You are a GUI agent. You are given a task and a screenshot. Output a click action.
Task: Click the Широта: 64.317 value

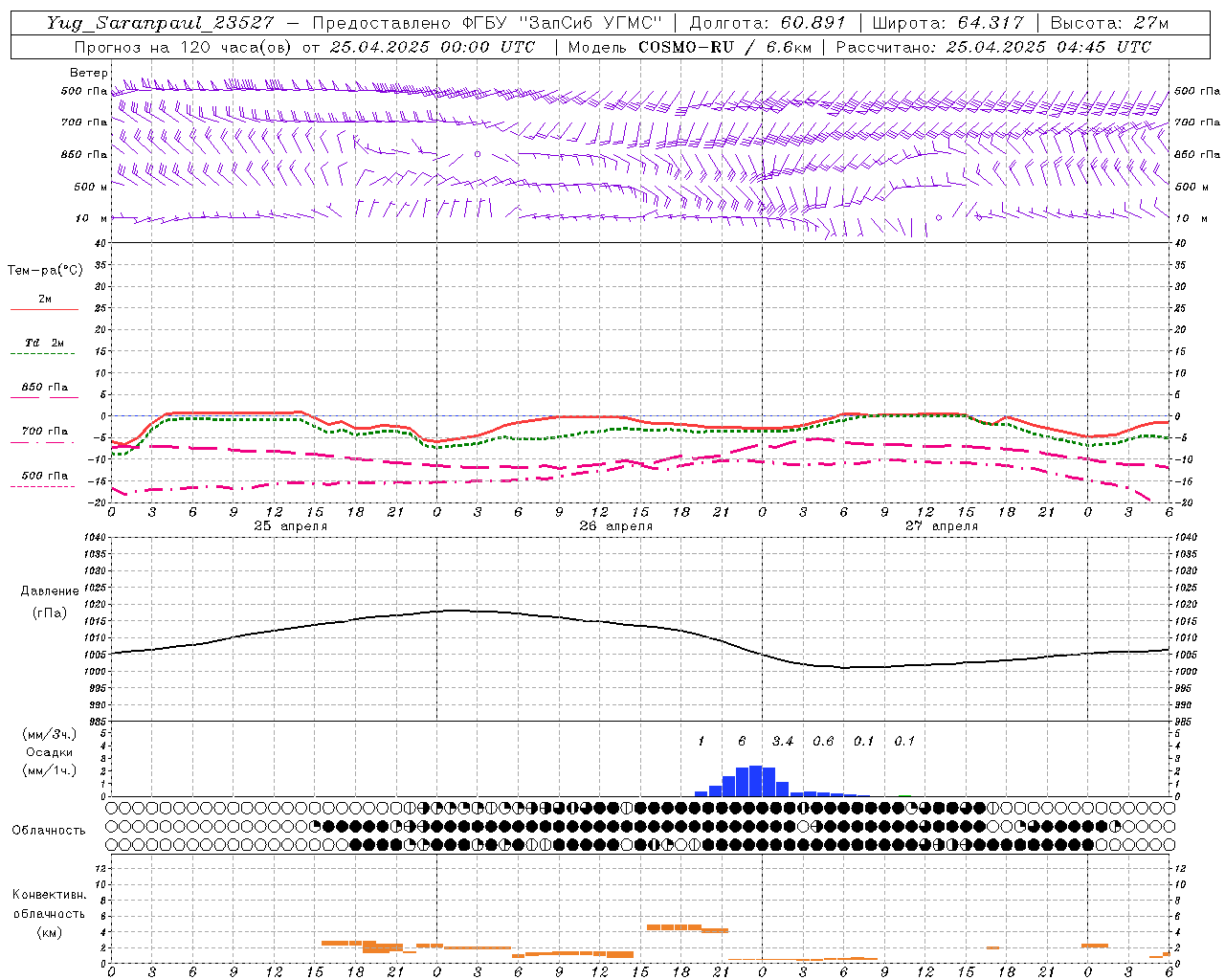(947, 24)
